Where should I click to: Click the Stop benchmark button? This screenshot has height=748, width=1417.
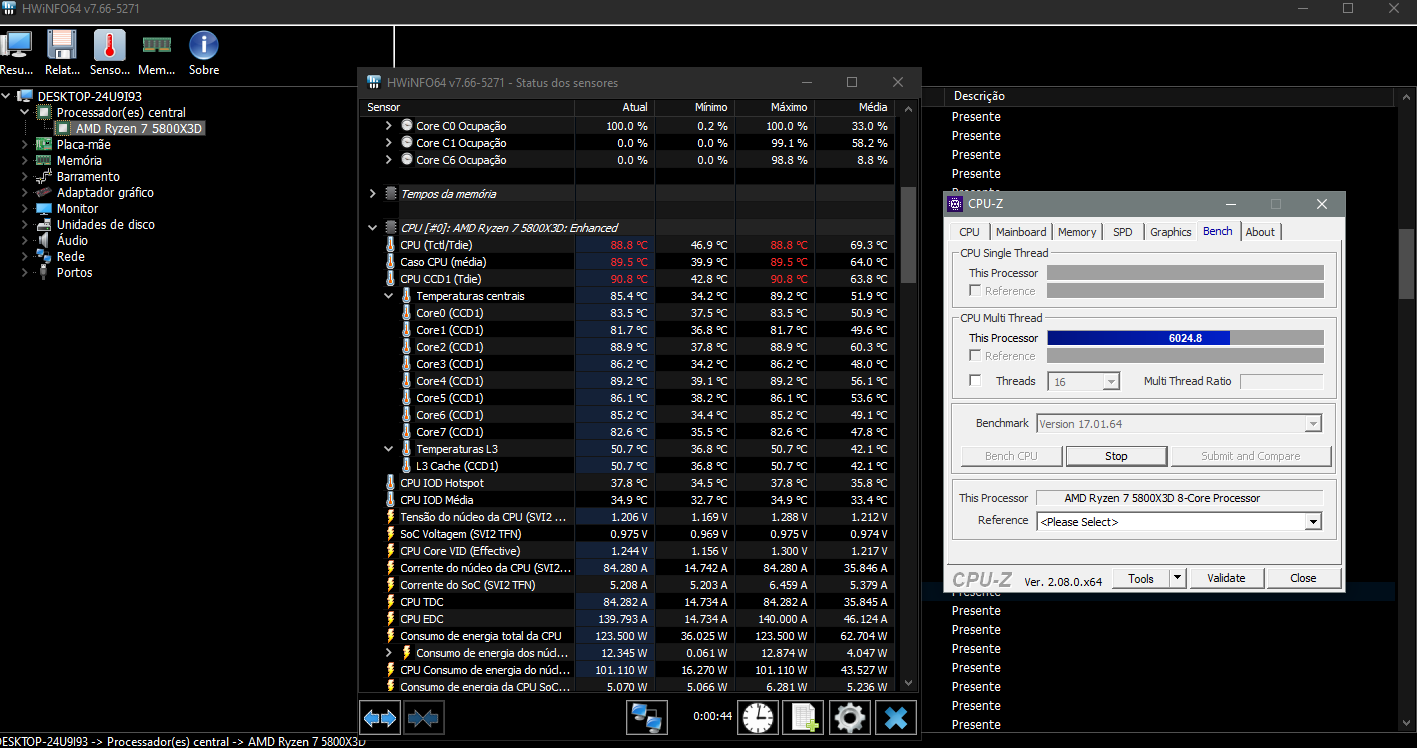[1116, 456]
